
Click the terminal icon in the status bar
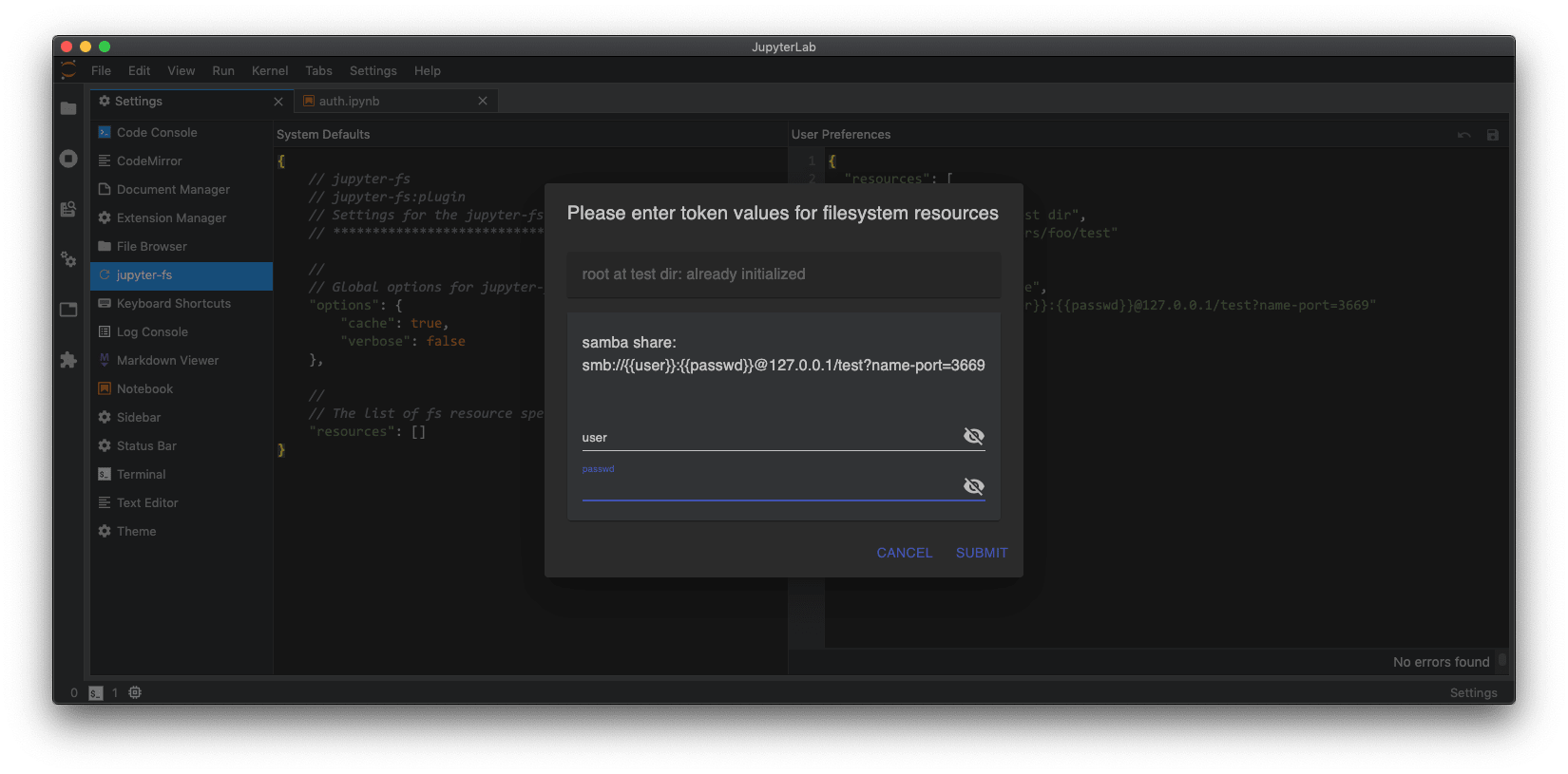tap(96, 693)
